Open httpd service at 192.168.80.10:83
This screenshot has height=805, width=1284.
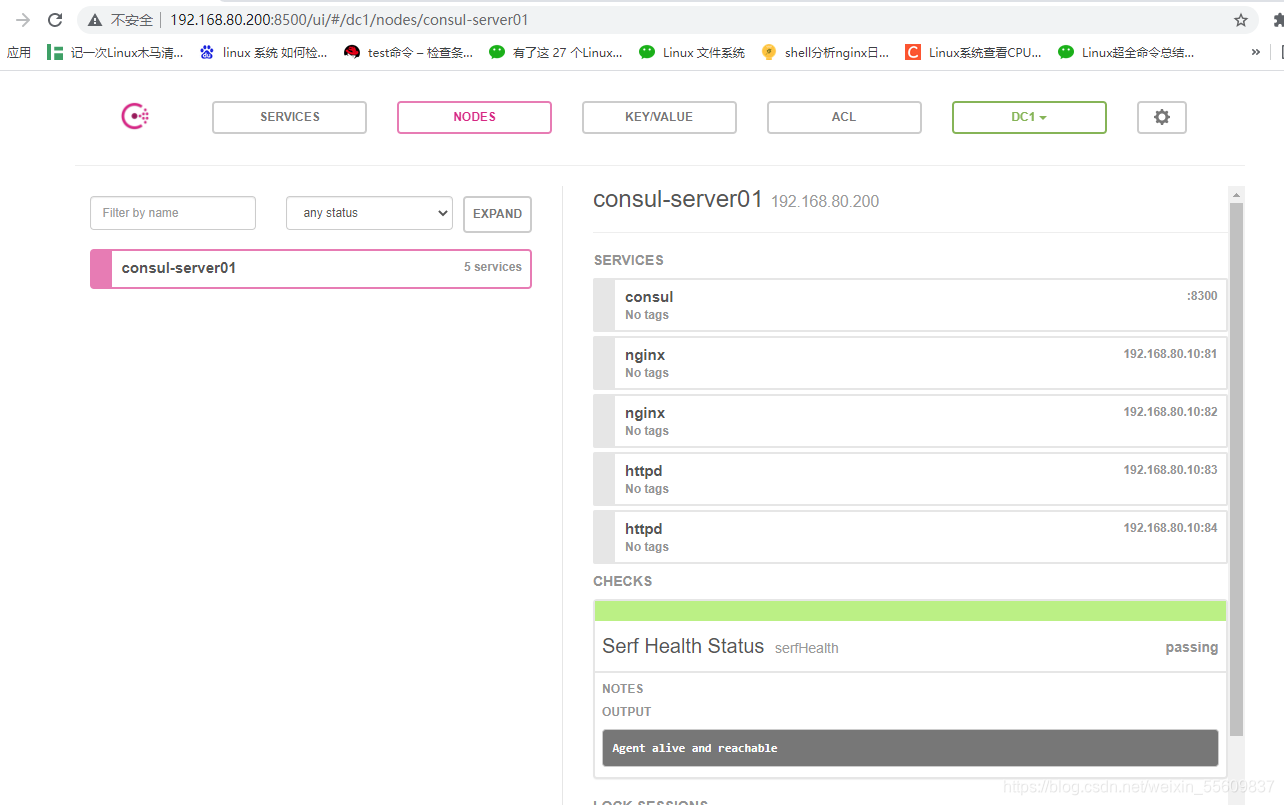pyautogui.click(x=910, y=479)
